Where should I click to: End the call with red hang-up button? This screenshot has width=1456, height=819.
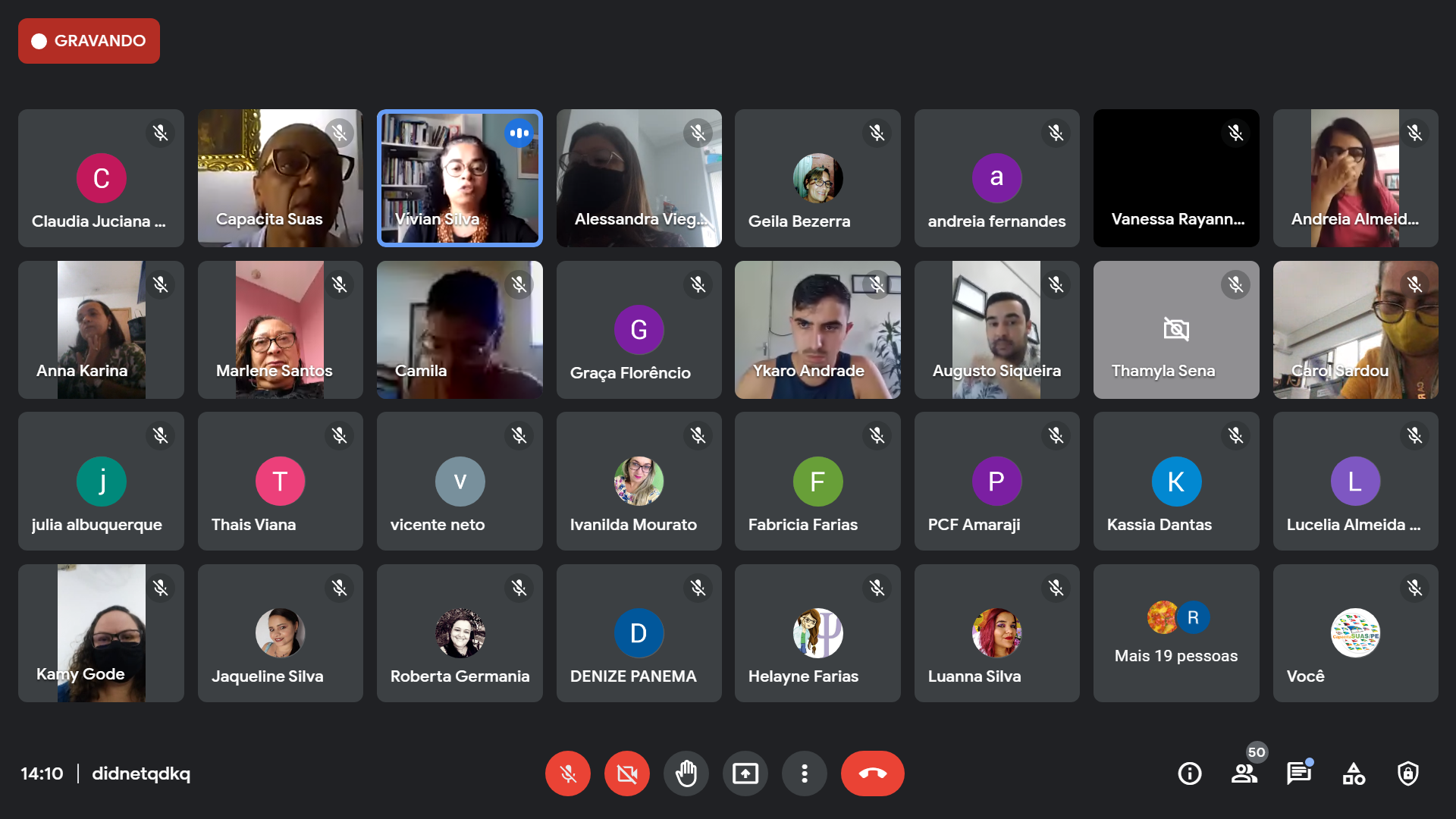pyautogui.click(x=872, y=773)
